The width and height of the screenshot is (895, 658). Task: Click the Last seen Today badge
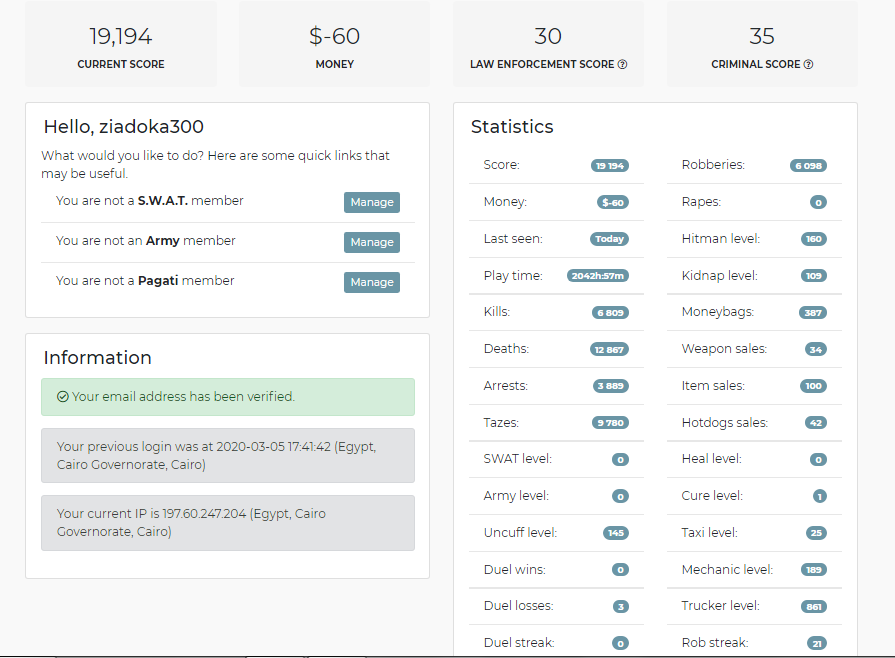pos(609,239)
